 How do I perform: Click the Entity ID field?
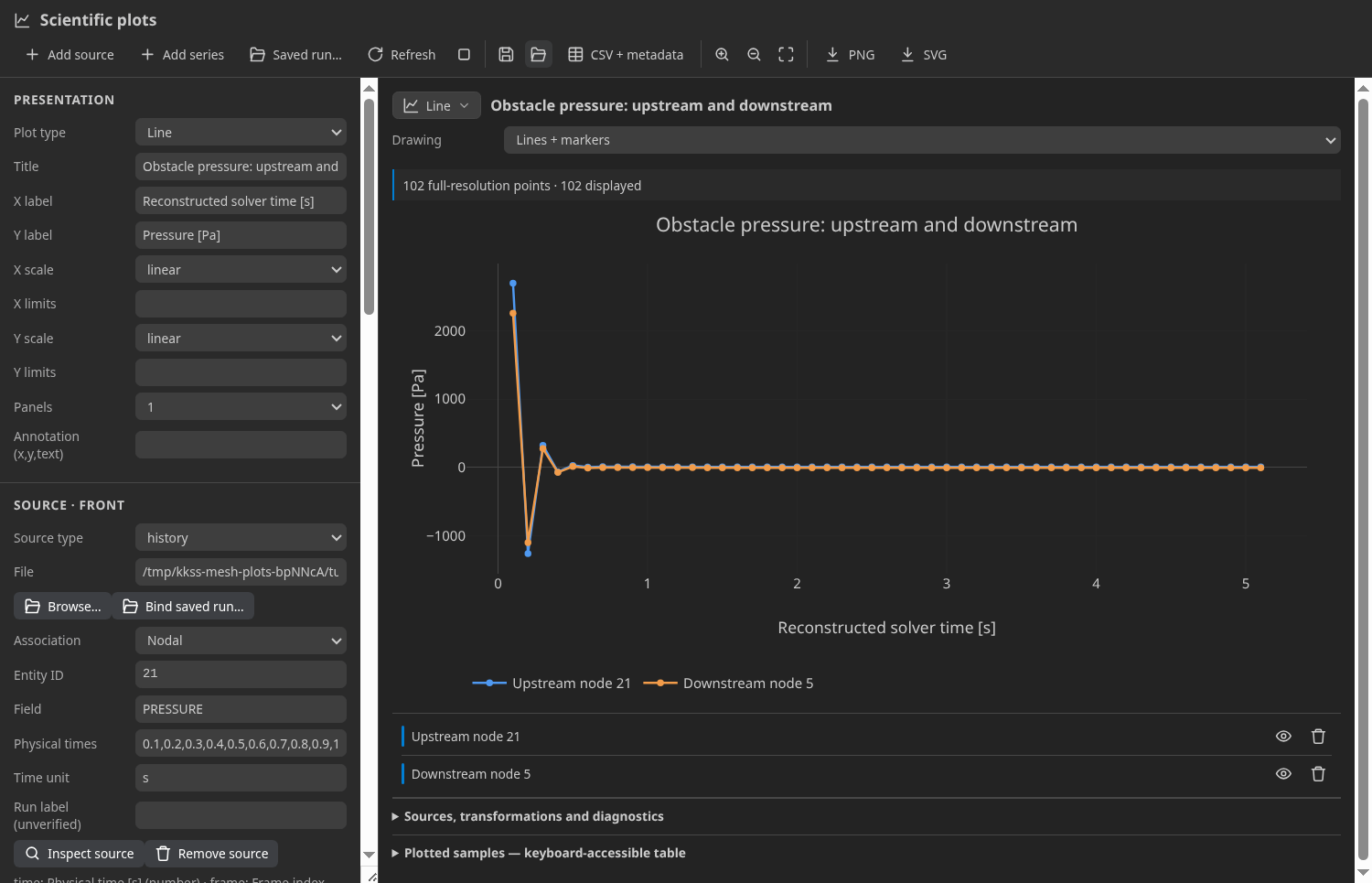(241, 674)
